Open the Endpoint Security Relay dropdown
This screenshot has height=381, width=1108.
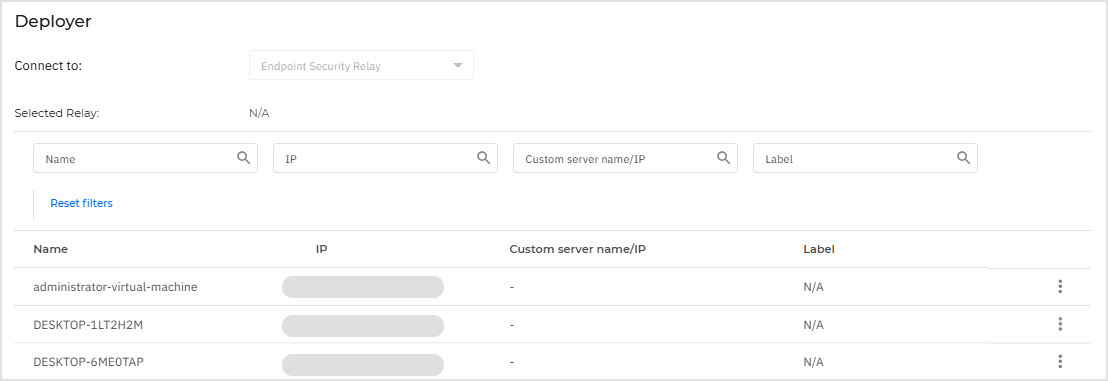(x=361, y=65)
